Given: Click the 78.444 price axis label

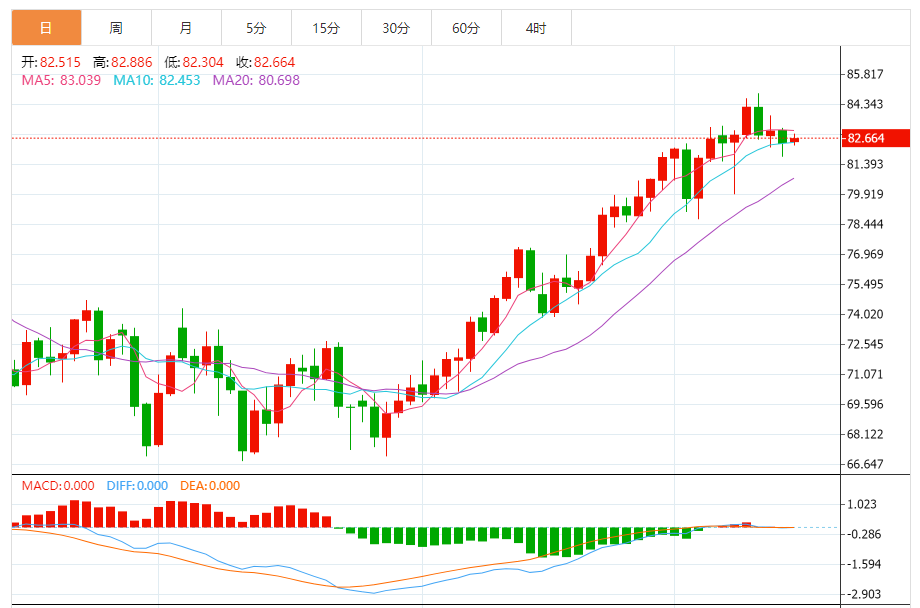Looking at the screenshot, I should (x=865, y=224).
